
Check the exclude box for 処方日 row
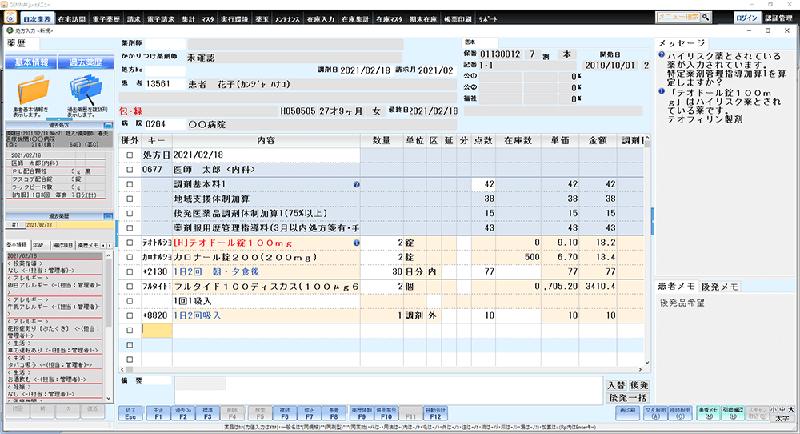point(129,156)
